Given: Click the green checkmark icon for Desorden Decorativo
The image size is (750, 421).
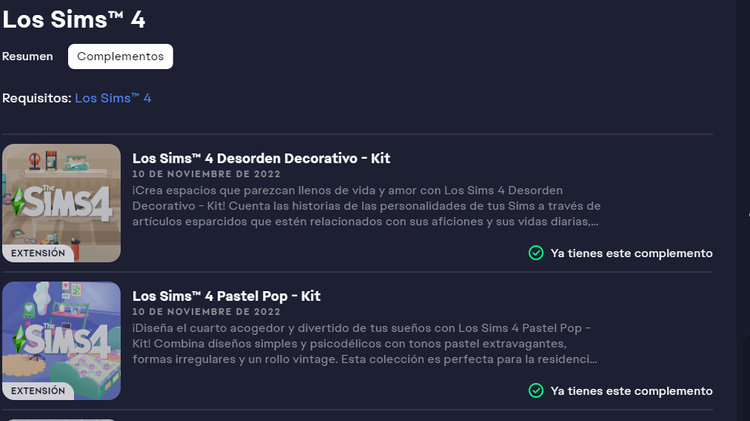Looking at the screenshot, I should (x=536, y=253).
